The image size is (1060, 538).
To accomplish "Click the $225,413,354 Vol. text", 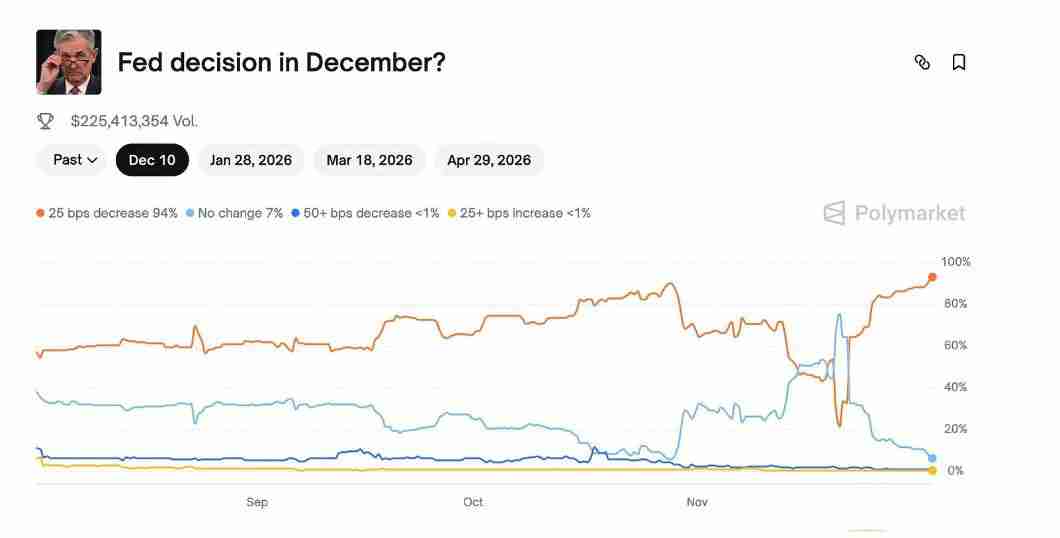I will pyautogui.click(x=134, y=121).
